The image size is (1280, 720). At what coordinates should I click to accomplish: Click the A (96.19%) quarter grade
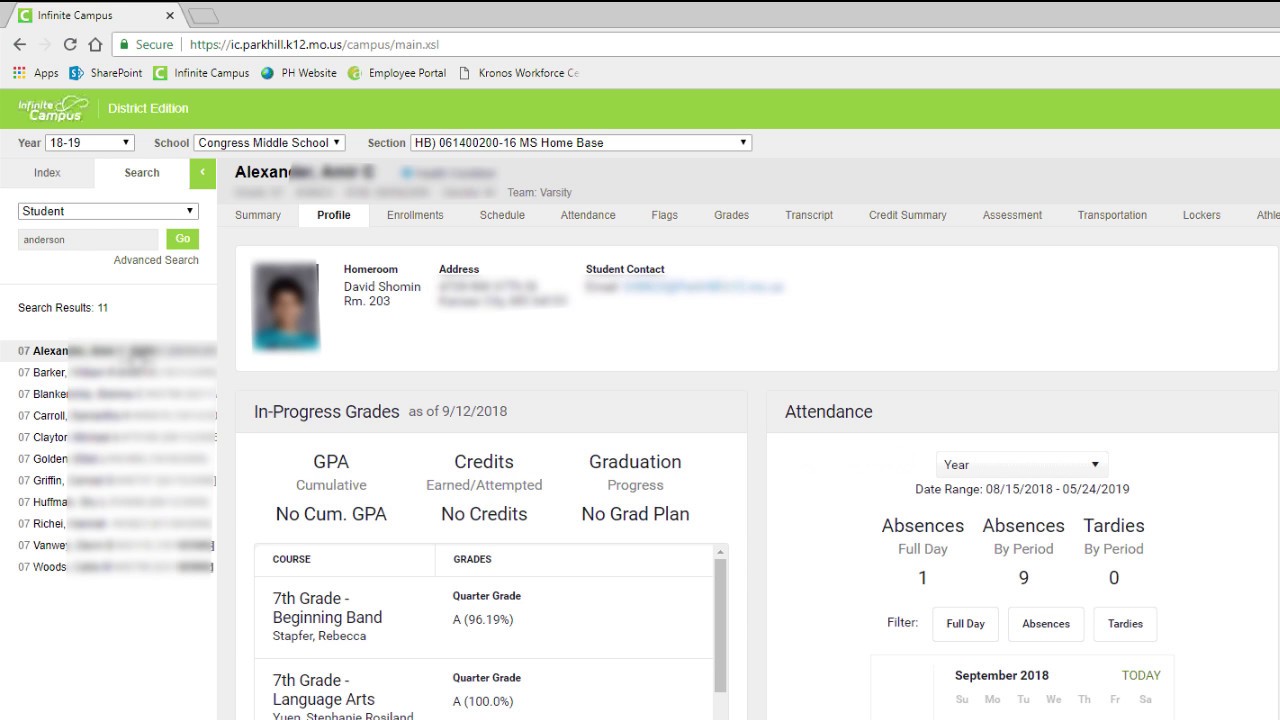(483, 620)
